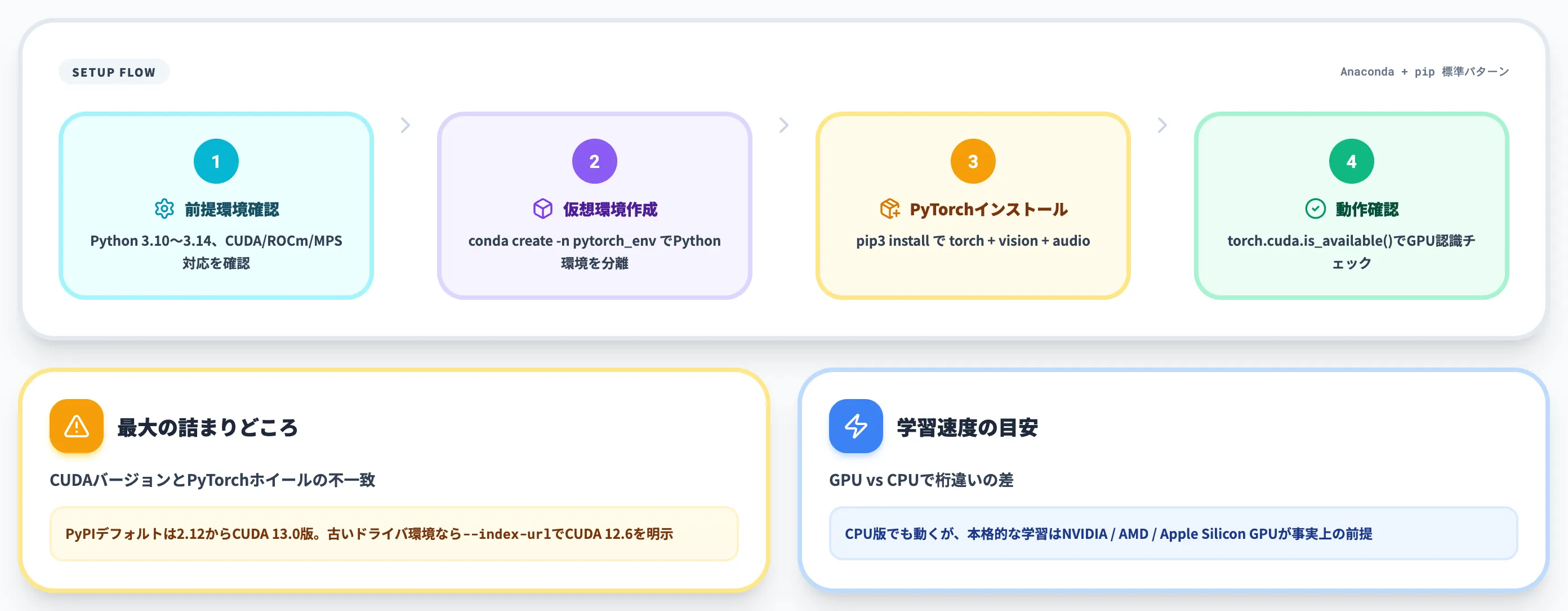The width and height of the screenshot is (1568, 611).
Task: Click the blue note about CPU版でも動くが
Action: [x=1173, y=534]
